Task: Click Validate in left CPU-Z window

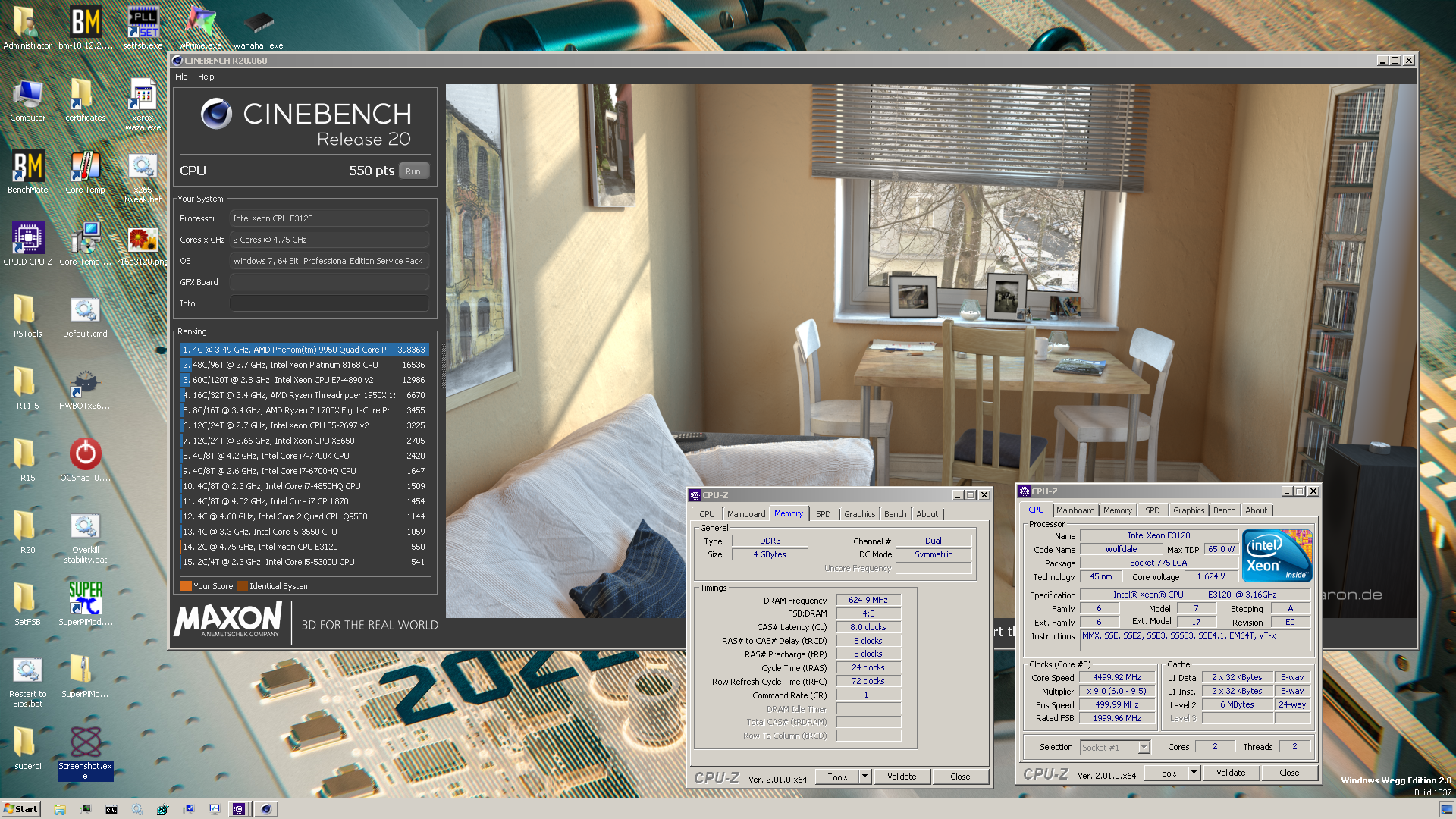Action: 902,777
